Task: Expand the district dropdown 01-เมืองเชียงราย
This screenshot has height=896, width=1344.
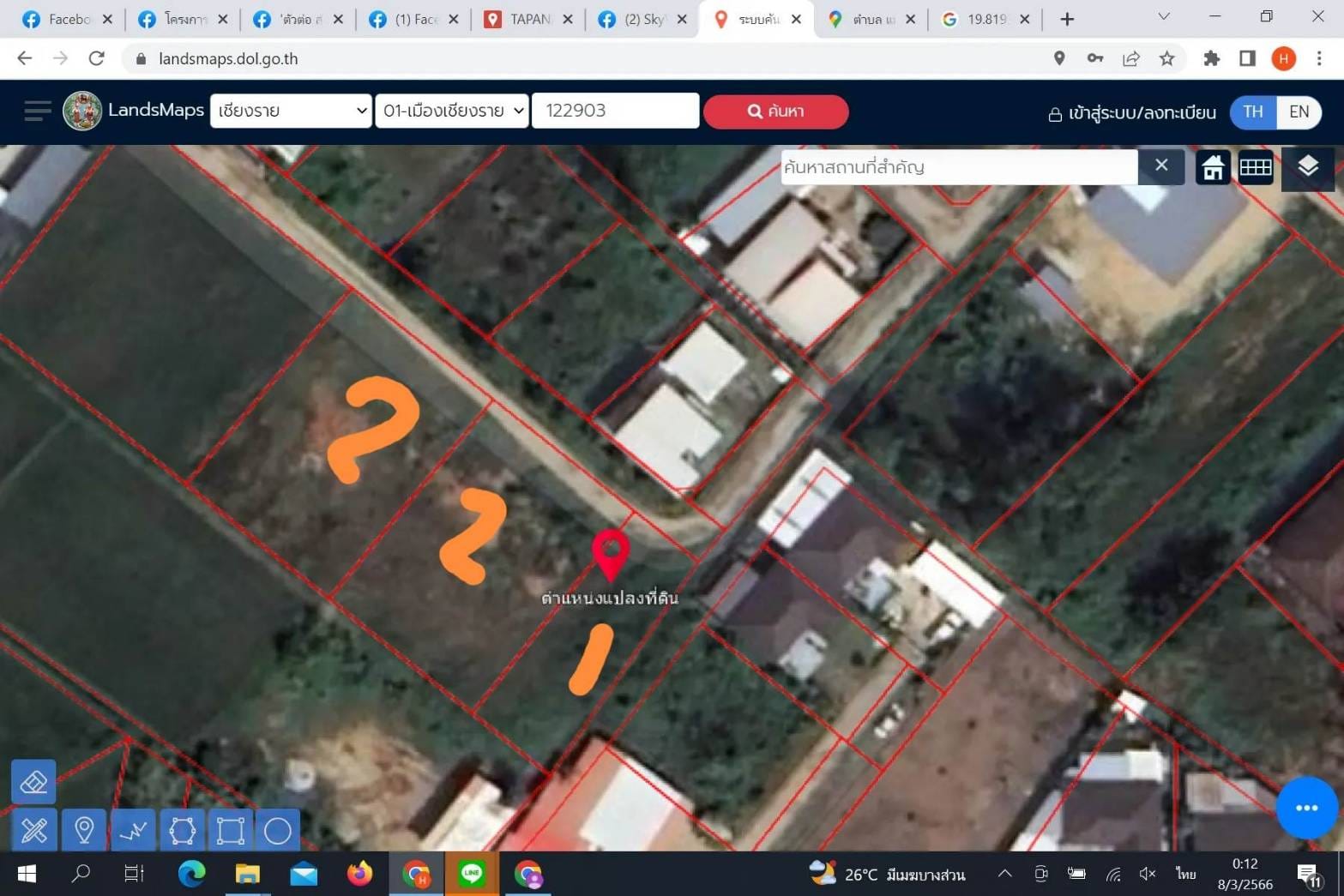Action: tap(451, 111)
